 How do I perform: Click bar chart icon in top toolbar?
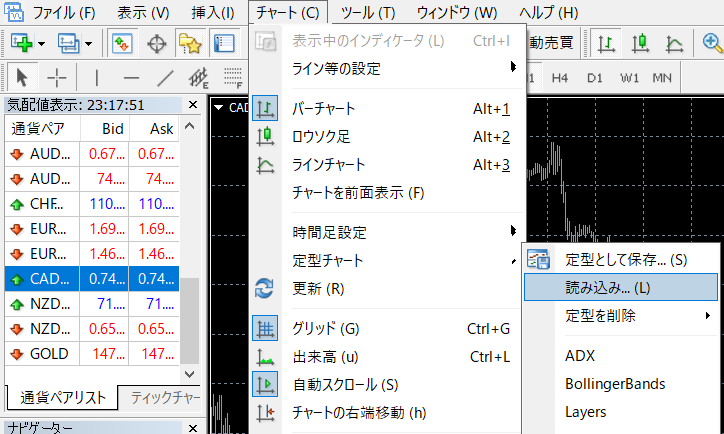click(x=606, y=43)
